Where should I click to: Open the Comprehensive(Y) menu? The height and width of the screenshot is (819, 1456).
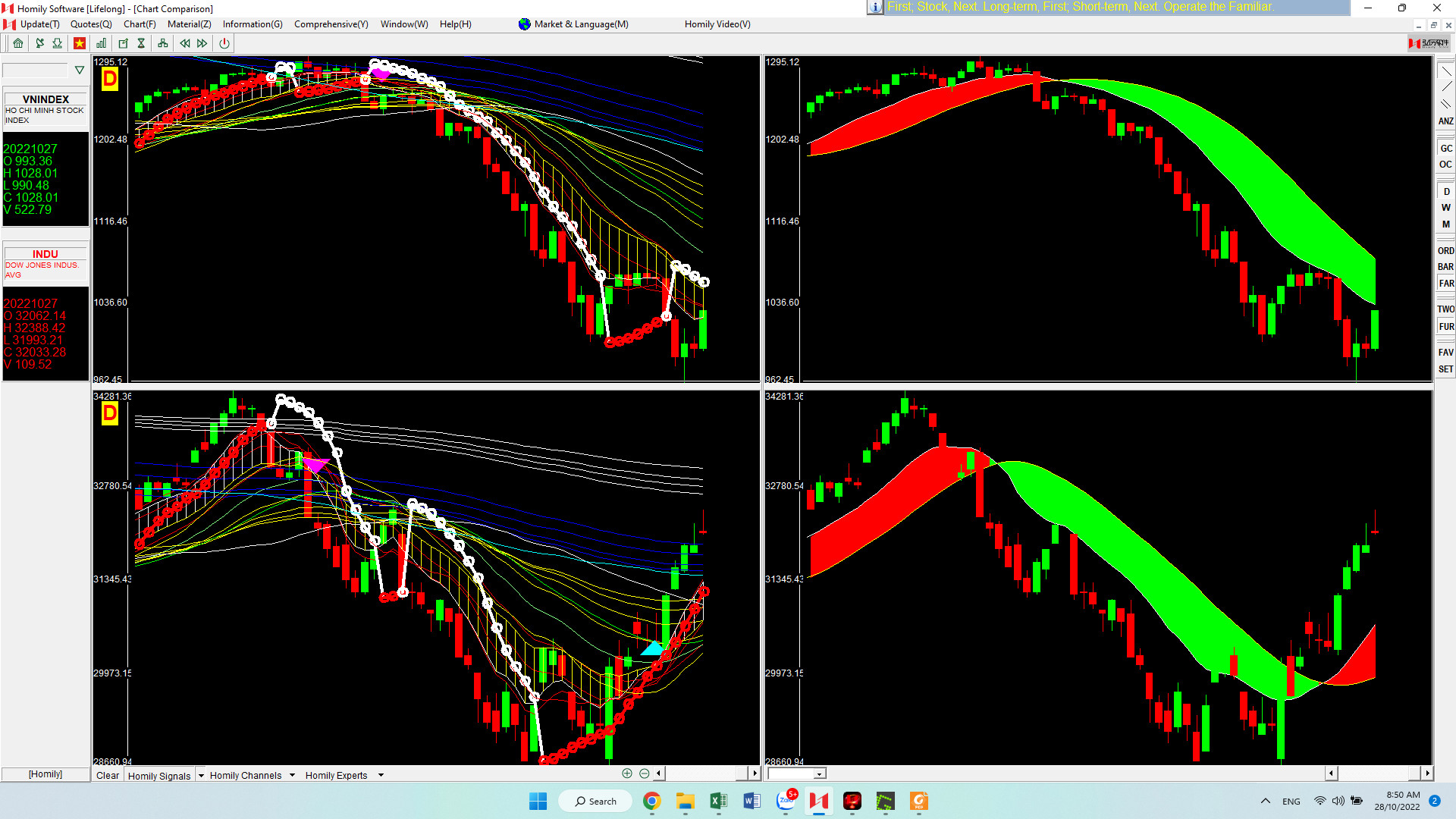[x=331, y=24]
